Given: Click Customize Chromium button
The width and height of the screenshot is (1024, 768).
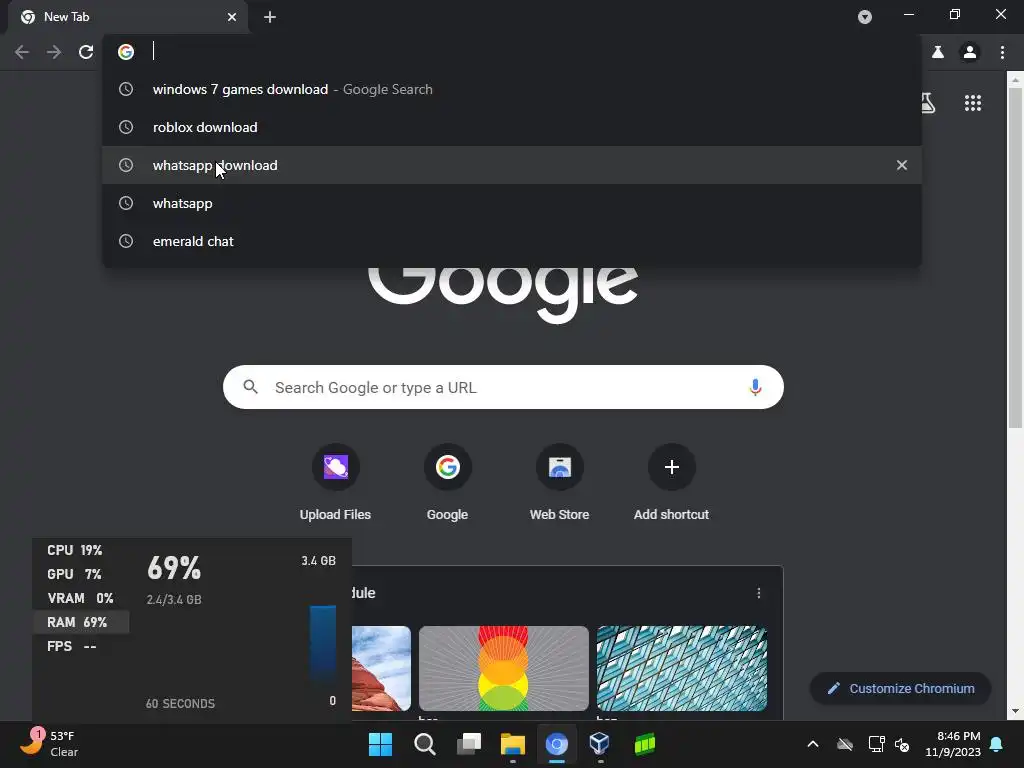Looking at the screenshot, I should 901,688.
